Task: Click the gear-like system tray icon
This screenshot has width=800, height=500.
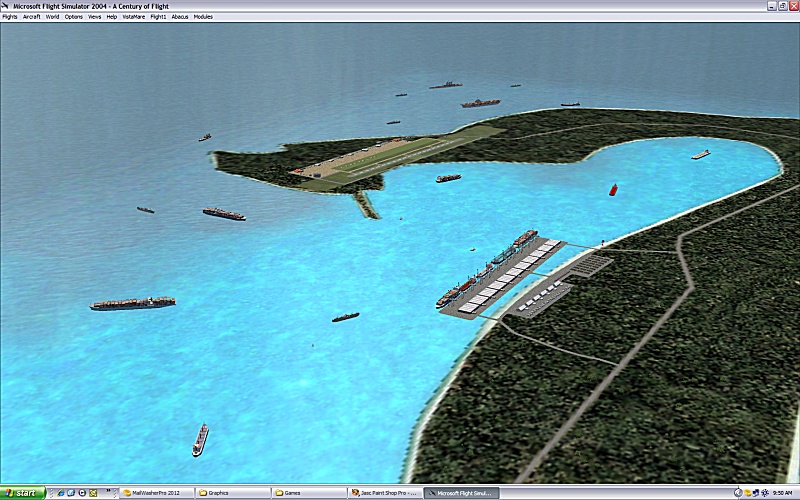Action: (x=765, y=493)
